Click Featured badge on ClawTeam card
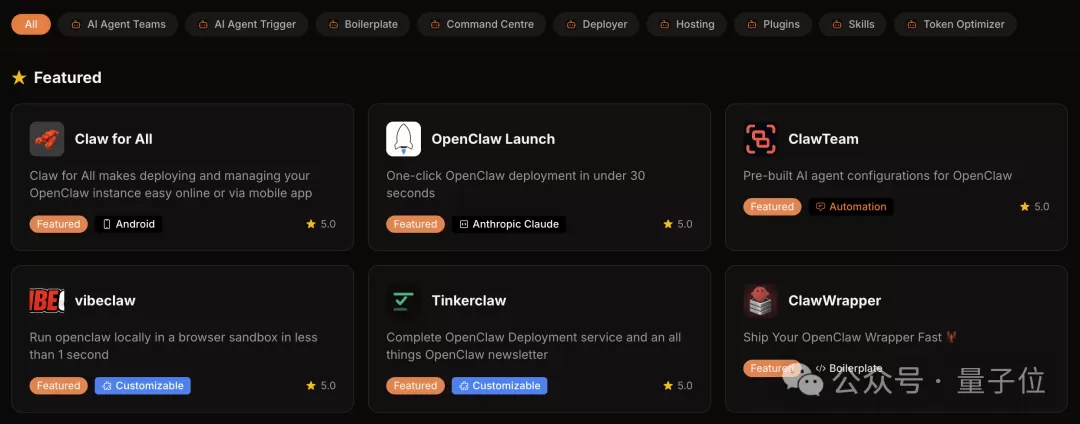 click(772, 206)
